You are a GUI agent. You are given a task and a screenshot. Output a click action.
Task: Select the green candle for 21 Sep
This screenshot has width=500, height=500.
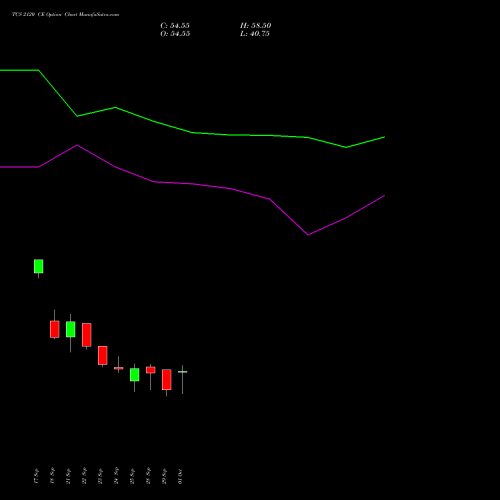point(71,329)
